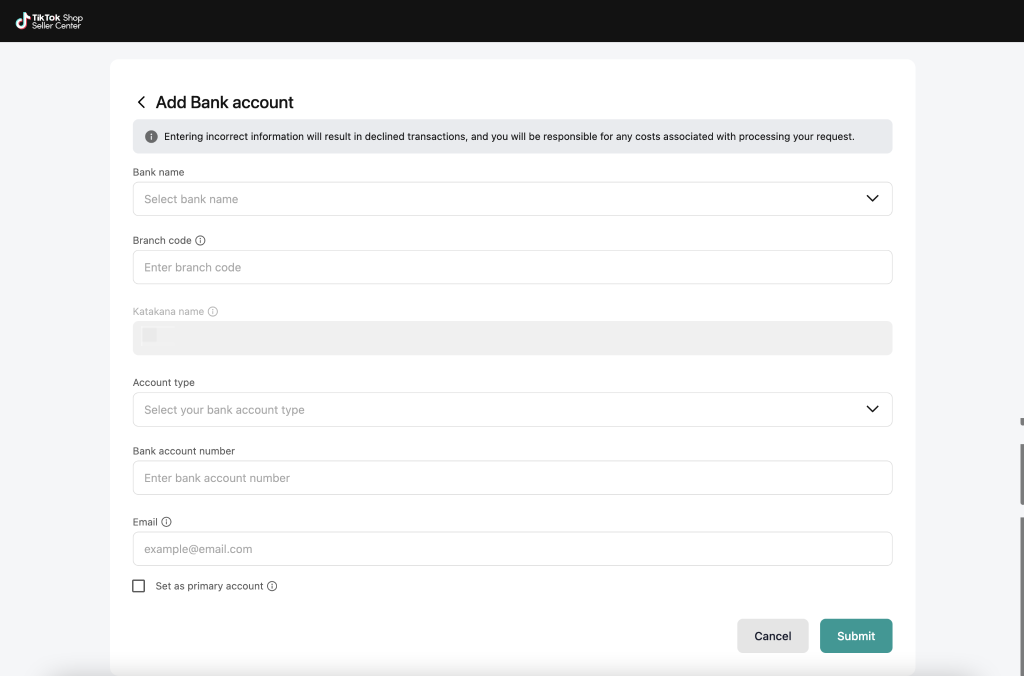This screenshot has width=1024, height=676.
Task: Click the greyed-out Katakana name field
Action: click(x=512, y=339)
